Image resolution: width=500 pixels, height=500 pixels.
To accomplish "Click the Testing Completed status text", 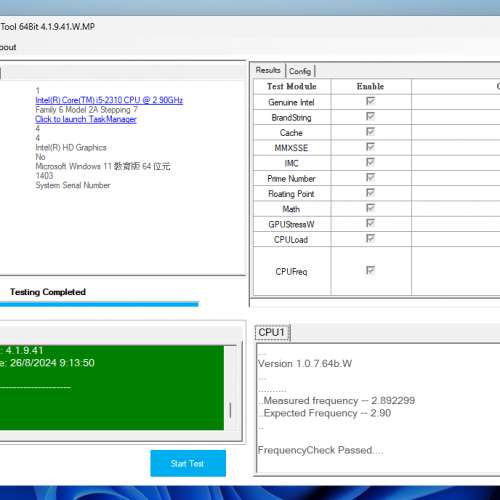I will point(48,292).
